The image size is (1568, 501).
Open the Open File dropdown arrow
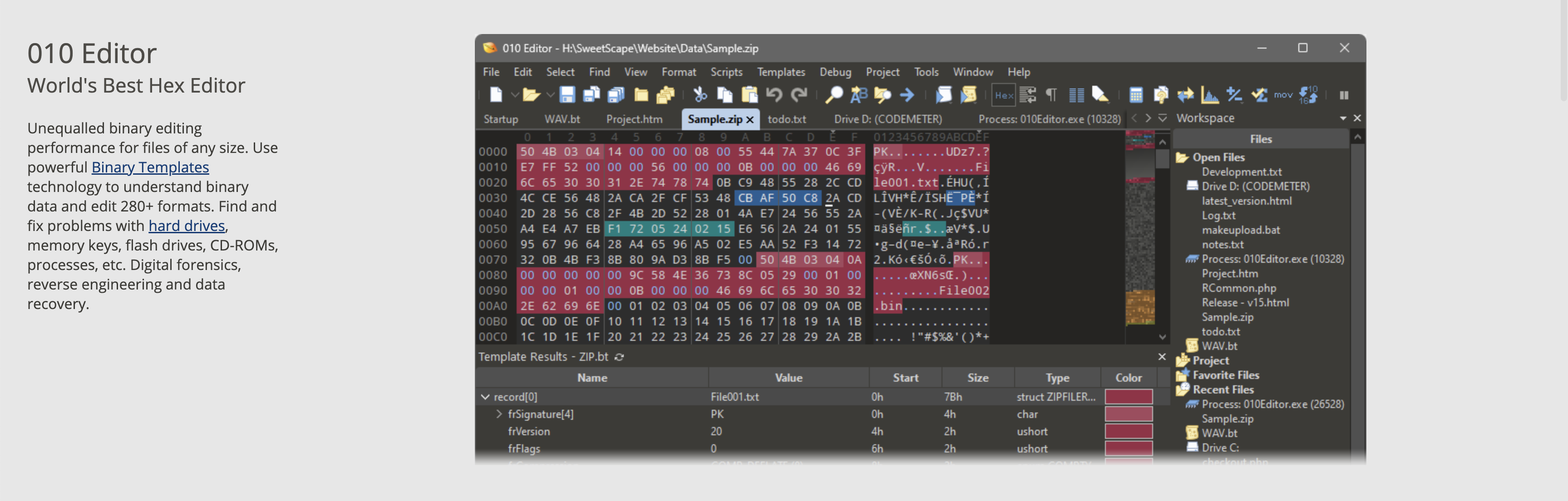click(x=550, y=95)
